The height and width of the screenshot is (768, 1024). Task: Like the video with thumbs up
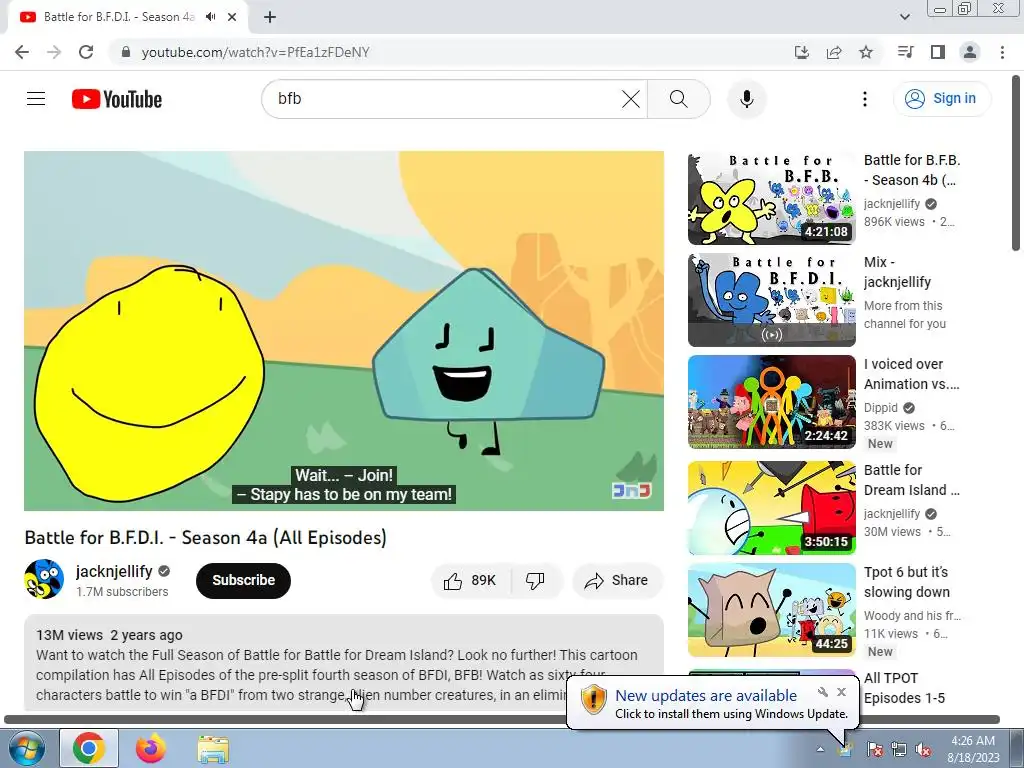pos(470,581)
